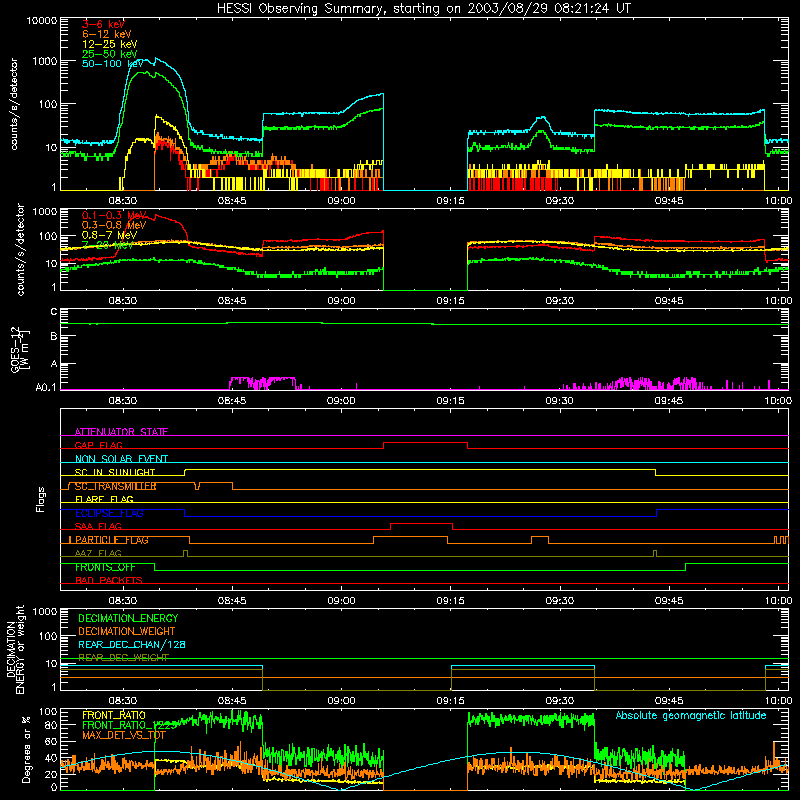Image resolution: width=800 pixels, height=800 pixels.
Task: Click the 09:00 time label under the MeV panel
Action: 341,301
